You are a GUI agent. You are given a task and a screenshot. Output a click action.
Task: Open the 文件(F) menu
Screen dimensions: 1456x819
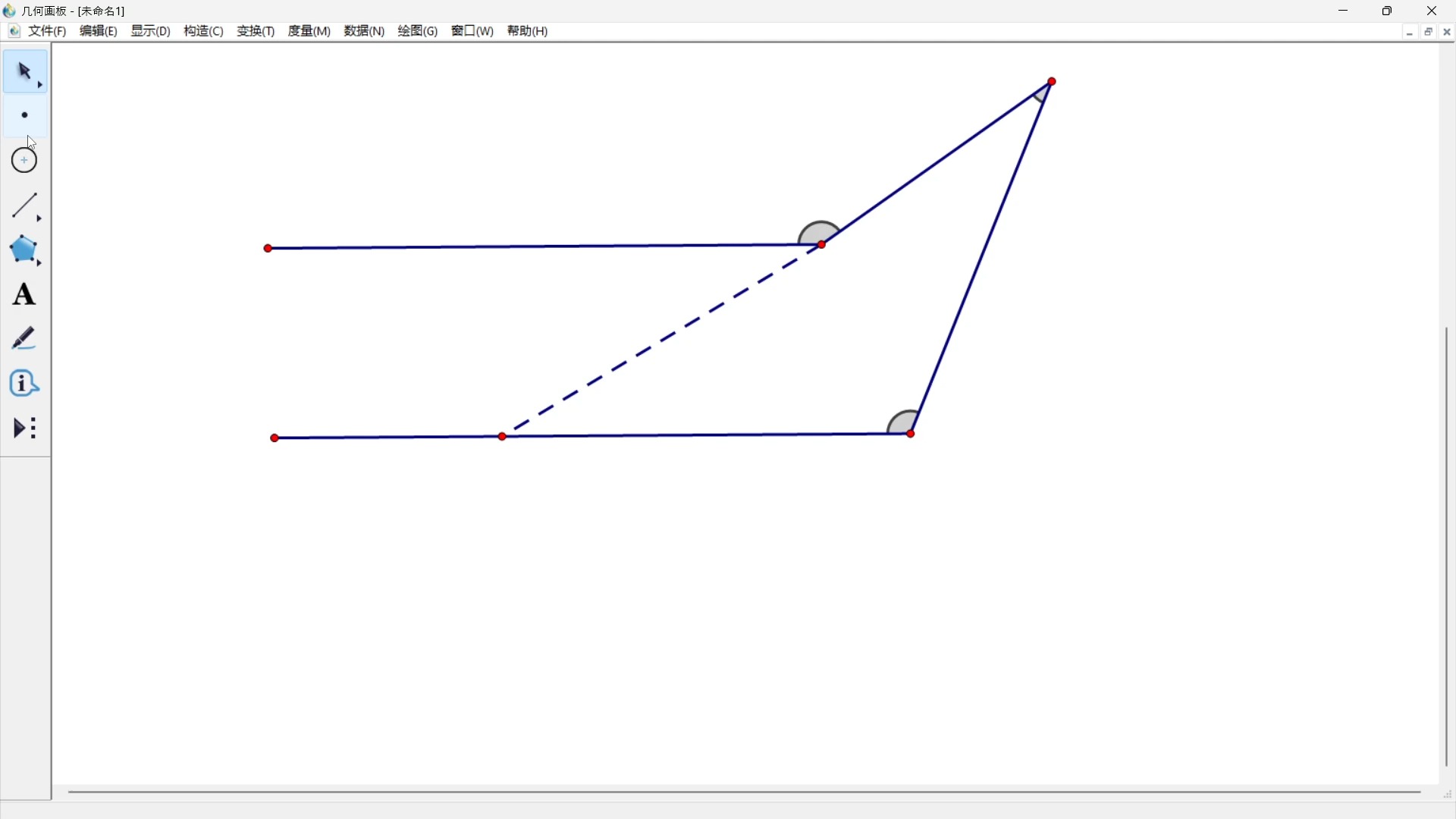(47, 31)
